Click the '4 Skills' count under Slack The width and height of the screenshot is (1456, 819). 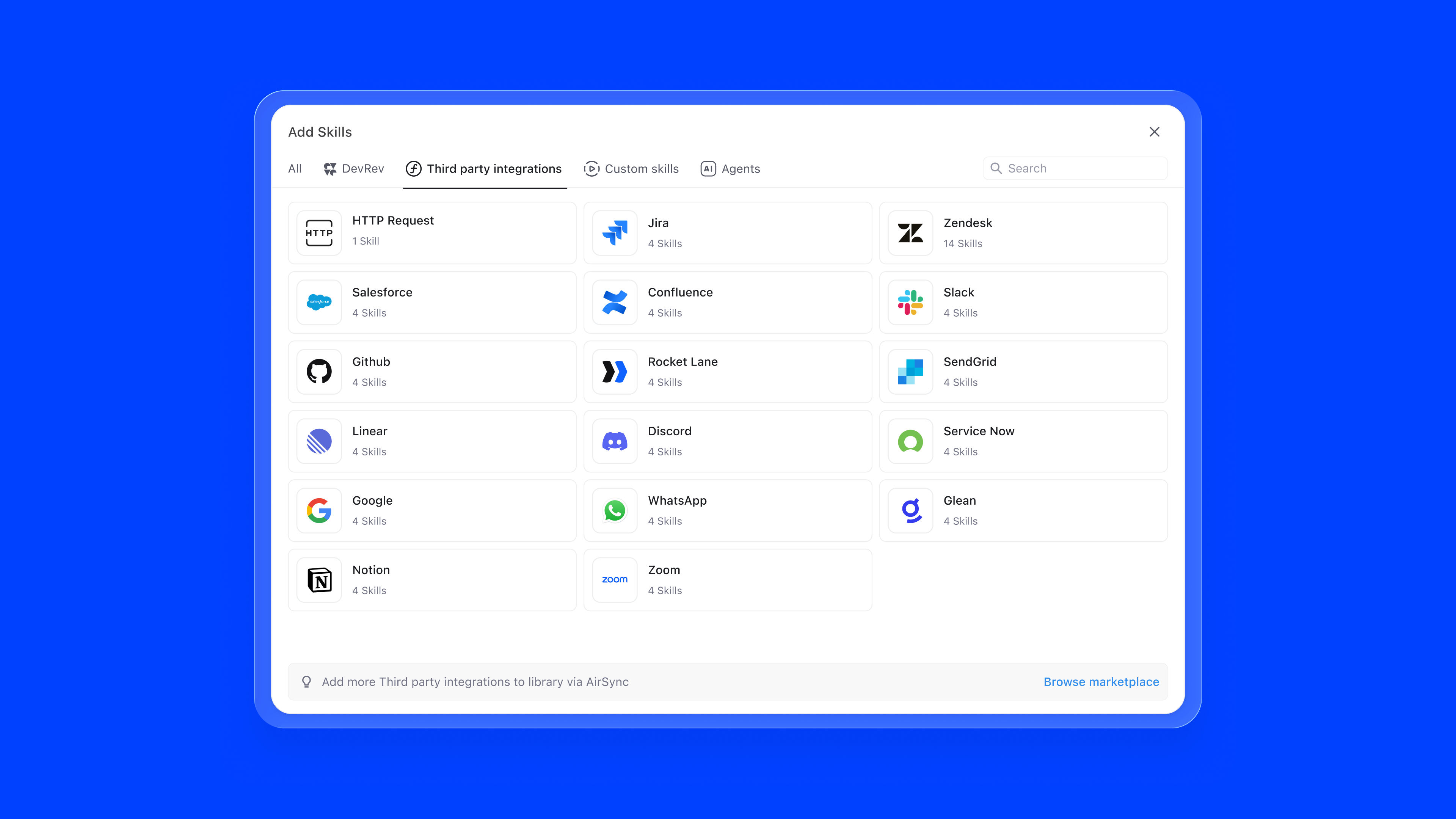click(x=960, y=313)
